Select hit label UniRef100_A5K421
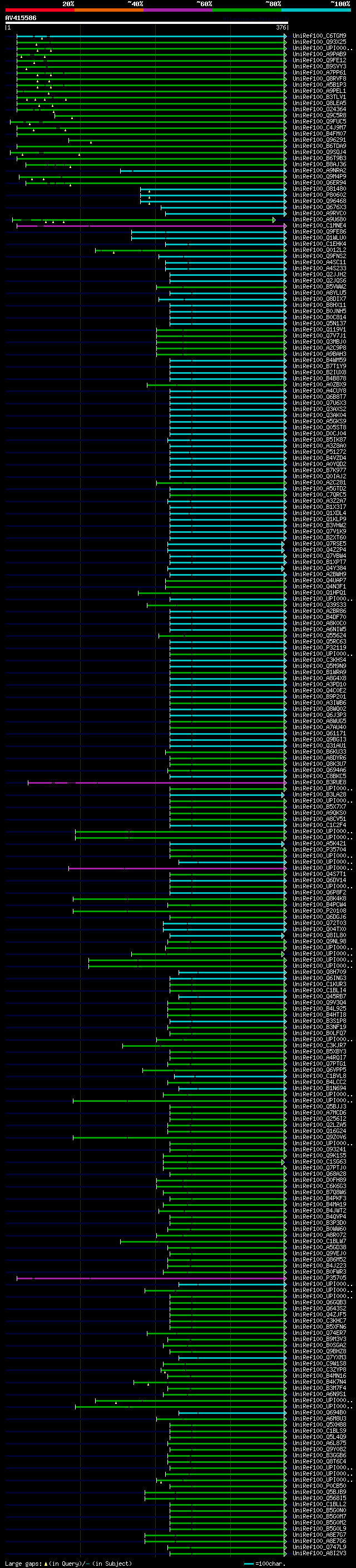Image resolution: width=356 pixels, height=1568 pixels. (319, 844)
